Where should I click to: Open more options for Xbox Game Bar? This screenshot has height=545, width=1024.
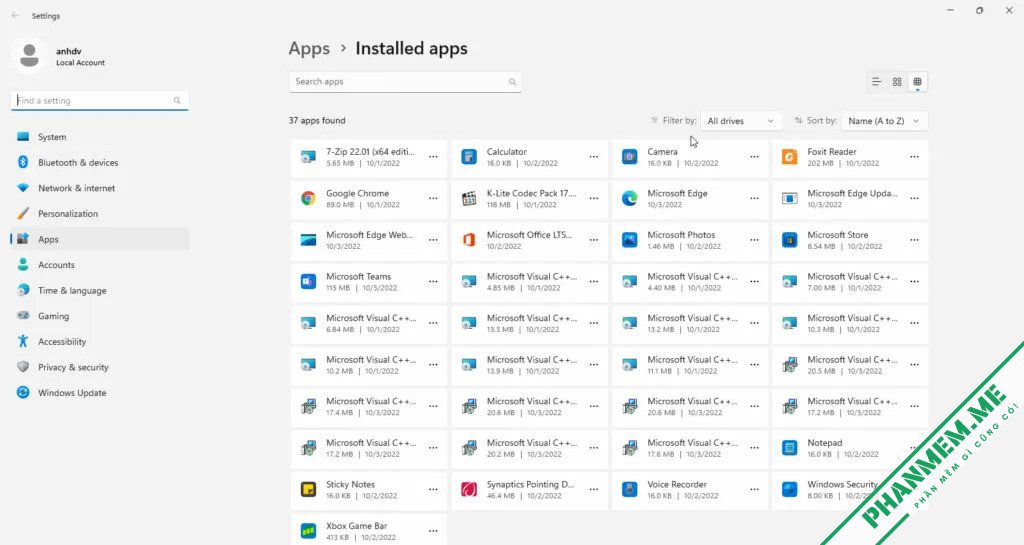point(433,531)
